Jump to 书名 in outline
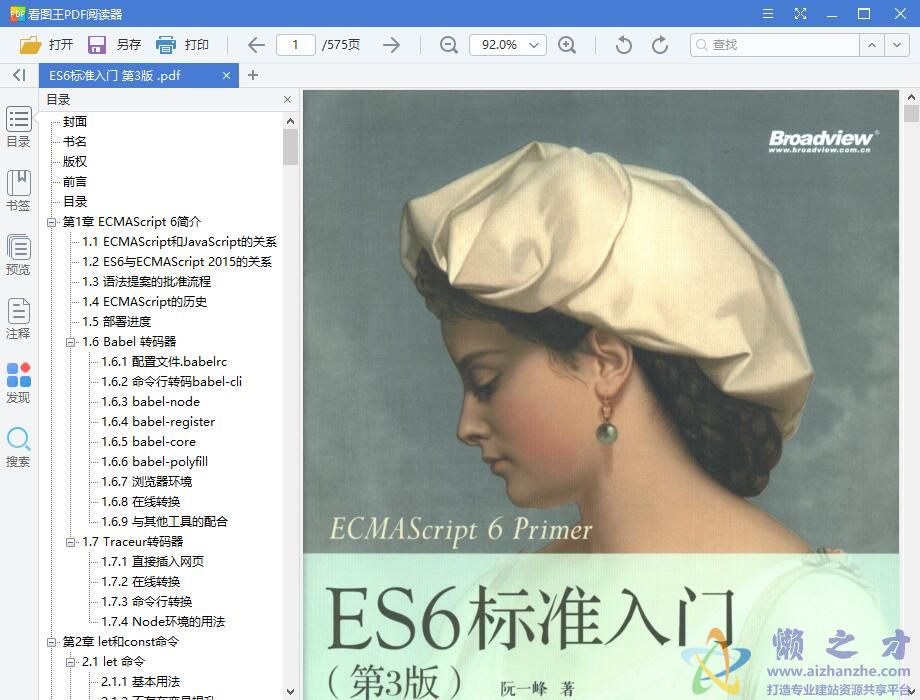The width and height of the screenshot is (920, 700). click(75, 141)
